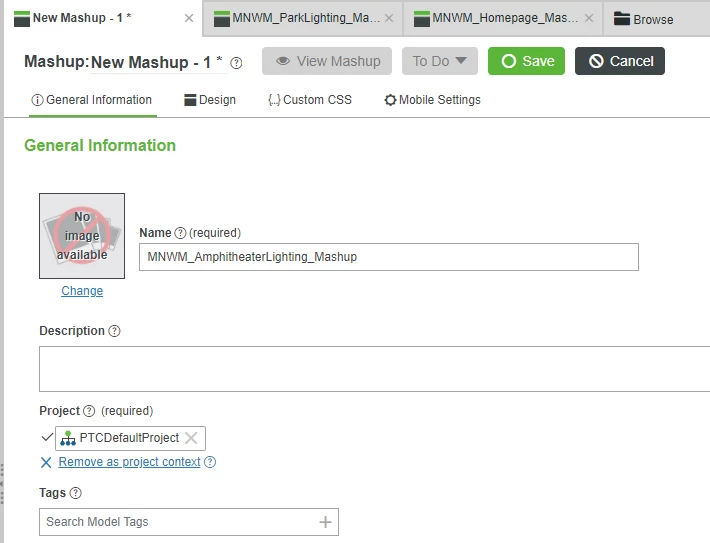Click the green Save button
The image size is (710, 543).
click(x=526, y=61)
